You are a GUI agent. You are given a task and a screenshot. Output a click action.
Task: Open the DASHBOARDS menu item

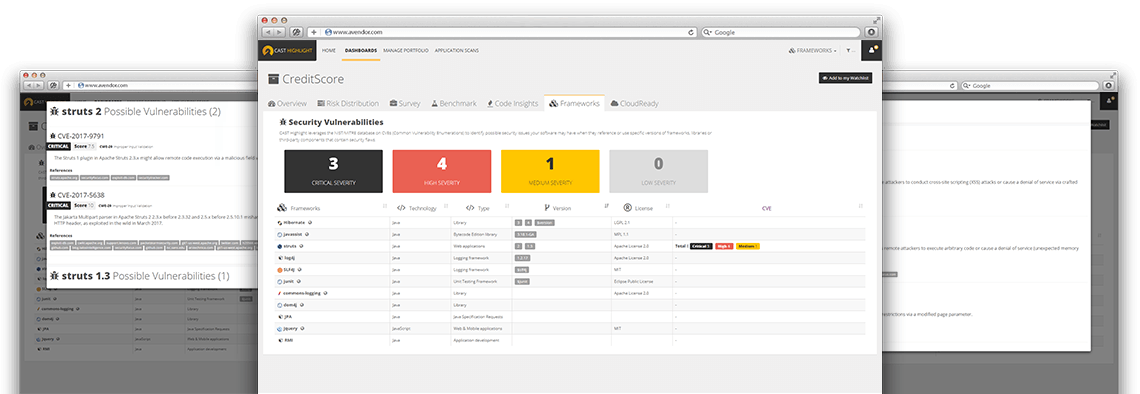pyautogui.click(x=361, y=50)
